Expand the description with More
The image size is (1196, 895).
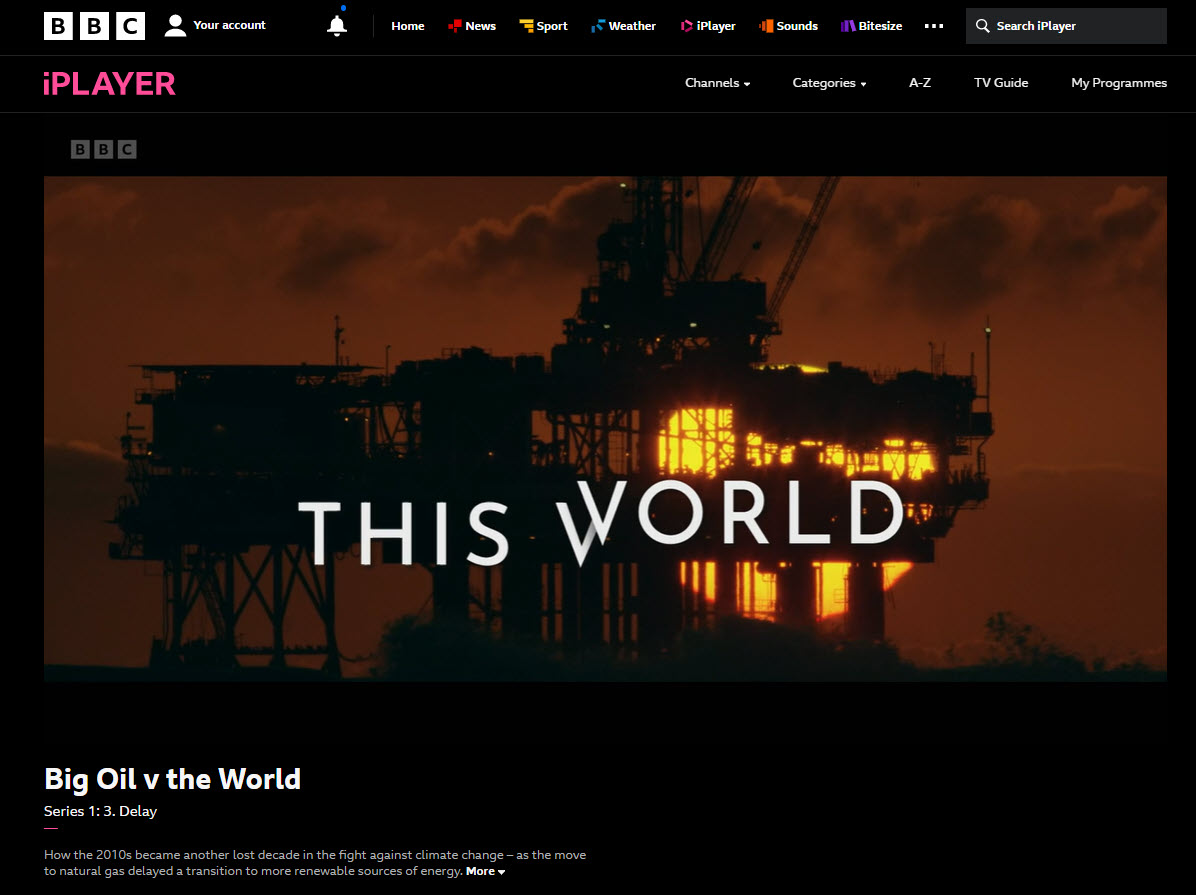[485, 871]
